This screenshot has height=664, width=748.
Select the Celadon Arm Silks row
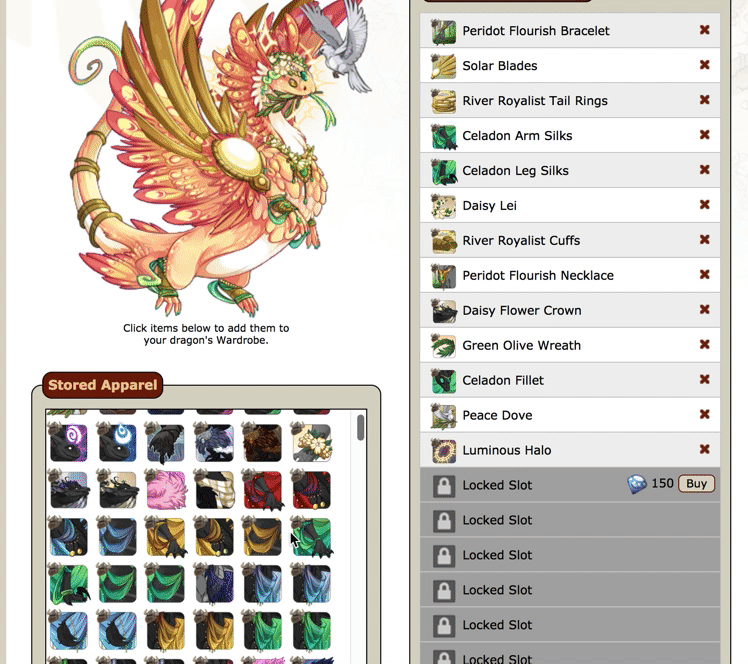tap(570, 135)
